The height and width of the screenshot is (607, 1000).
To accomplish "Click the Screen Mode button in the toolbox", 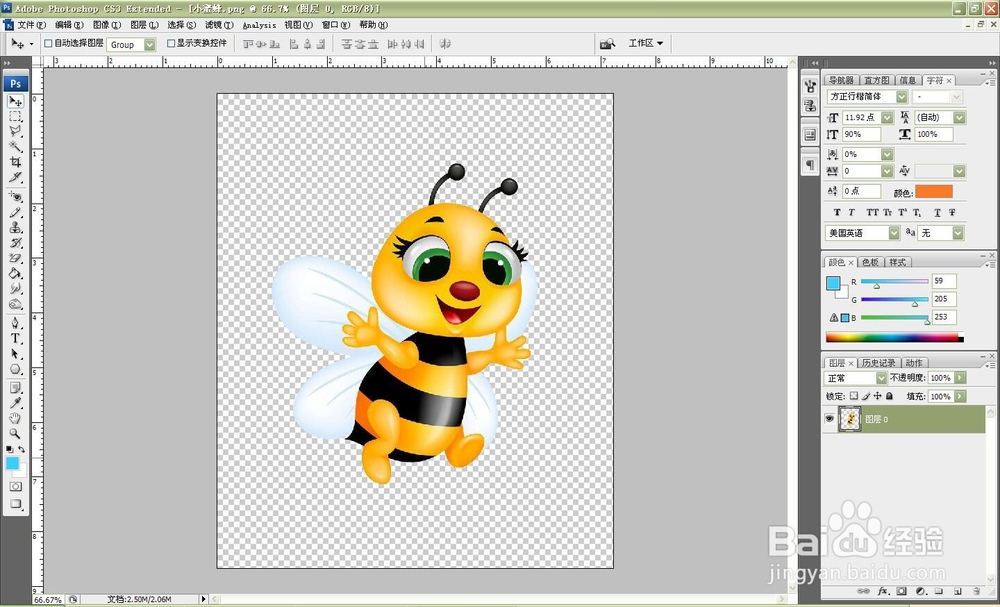I will [x=15, y=504].
